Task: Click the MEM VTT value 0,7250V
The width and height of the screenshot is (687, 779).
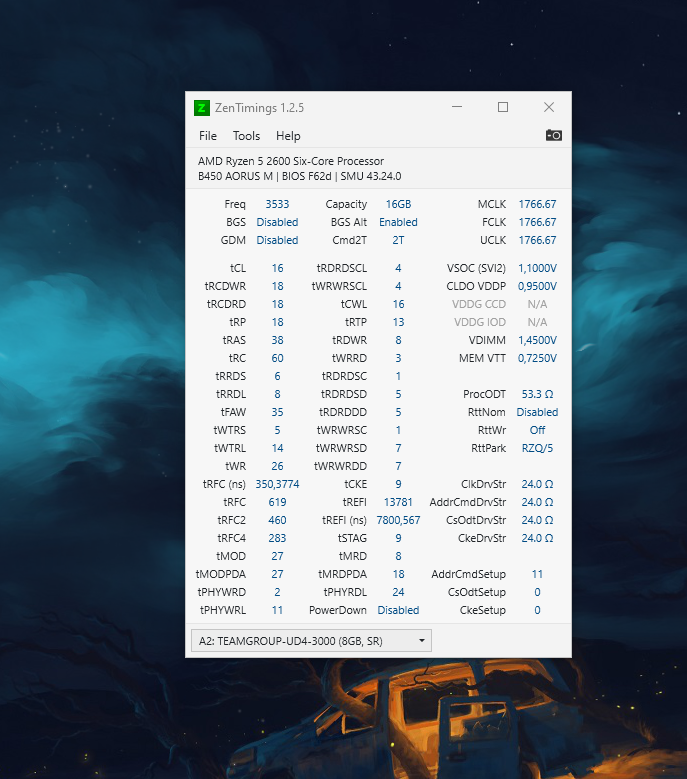Action: click(x=537, y=358)
